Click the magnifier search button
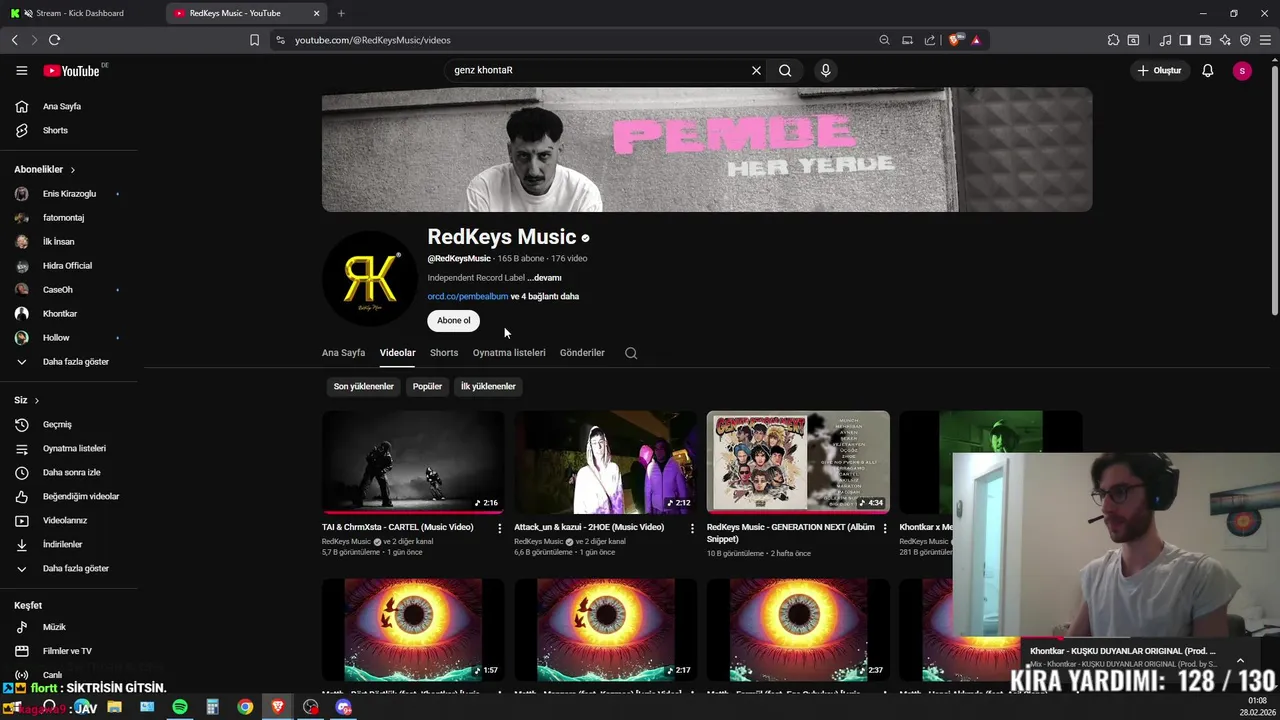 (785, 70)
